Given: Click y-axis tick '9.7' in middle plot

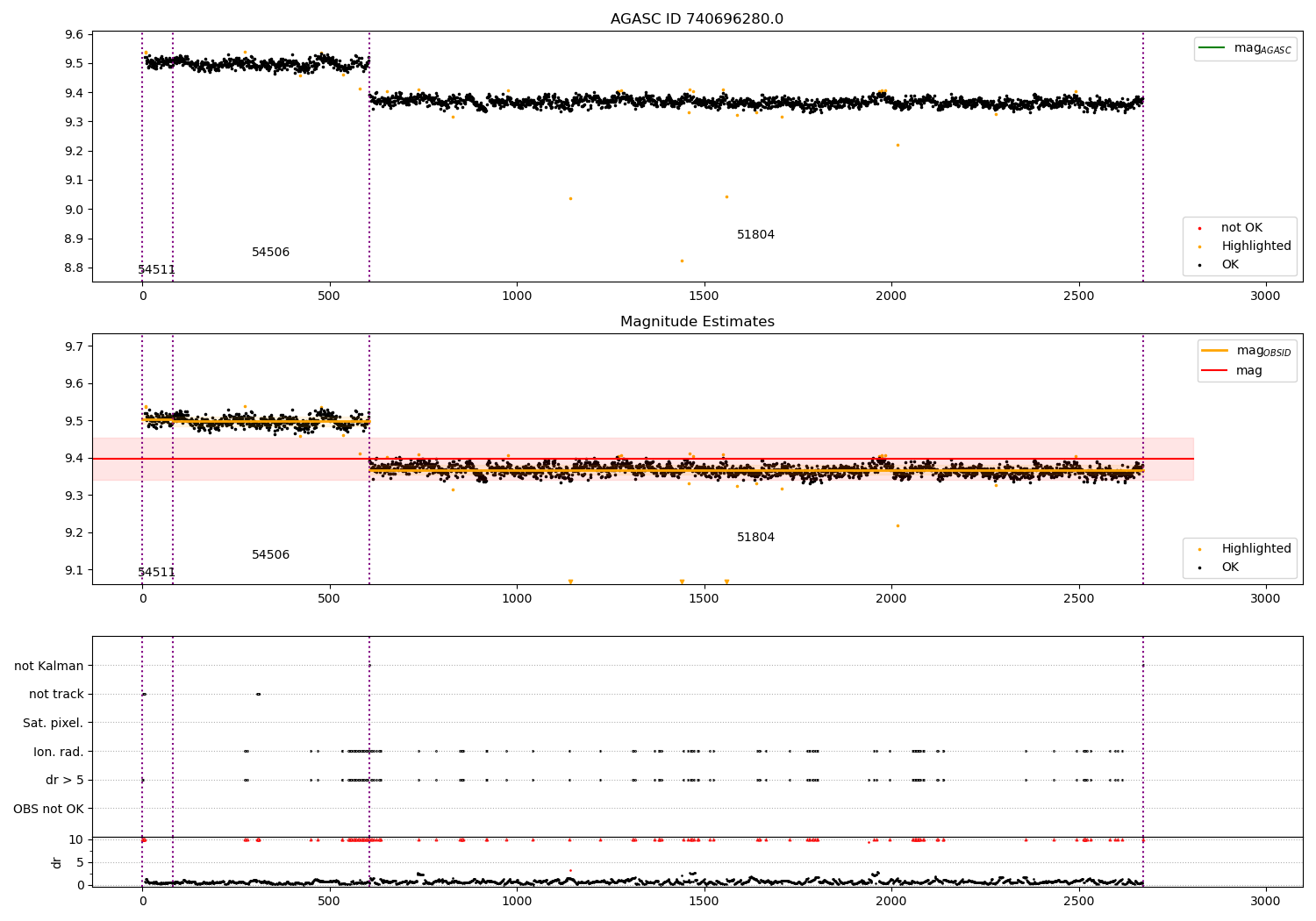Looking at the screenshot, I should [75, 346].
